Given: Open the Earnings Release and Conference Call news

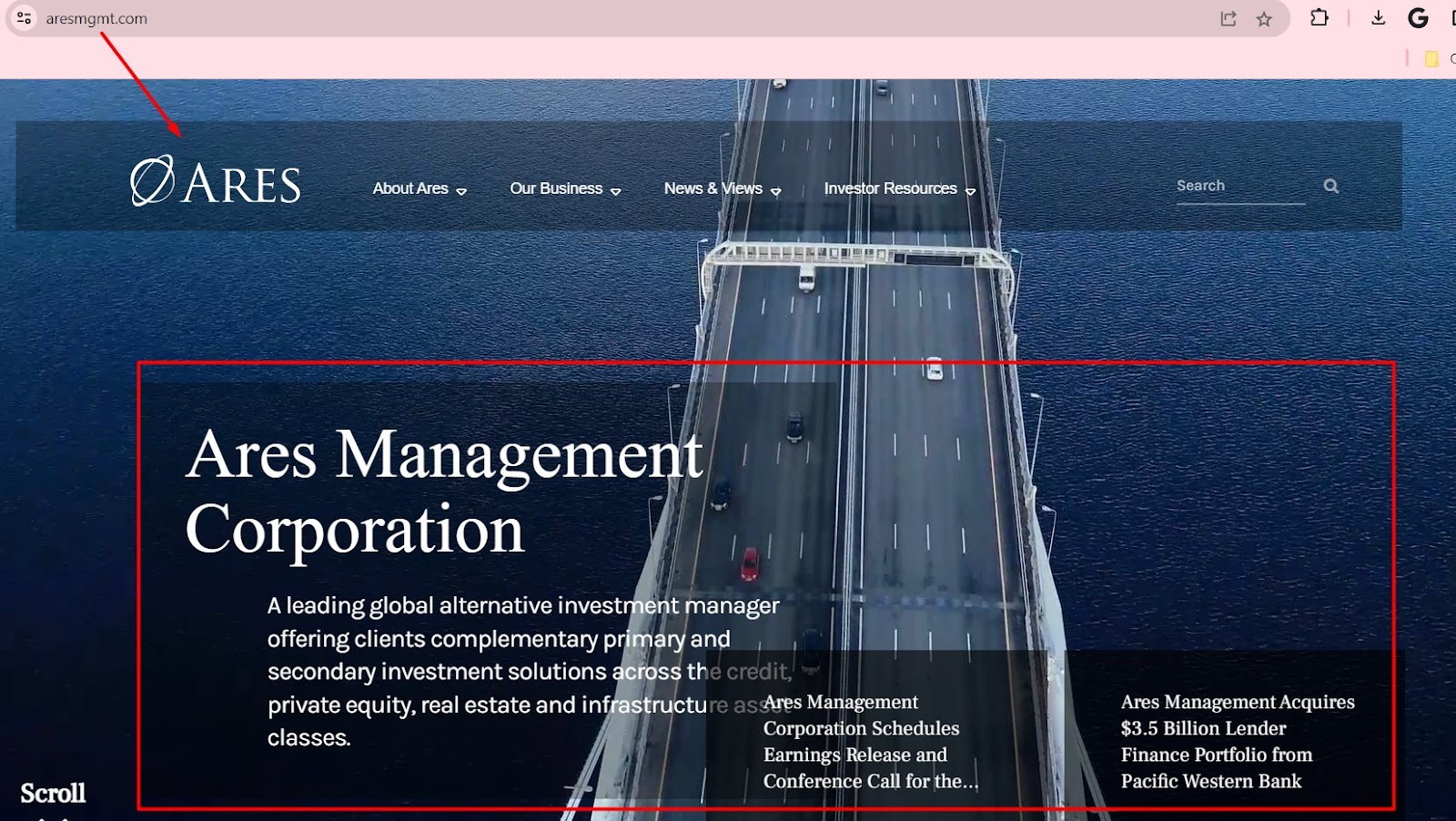Looking at the screenshot, I should (871, 741).
